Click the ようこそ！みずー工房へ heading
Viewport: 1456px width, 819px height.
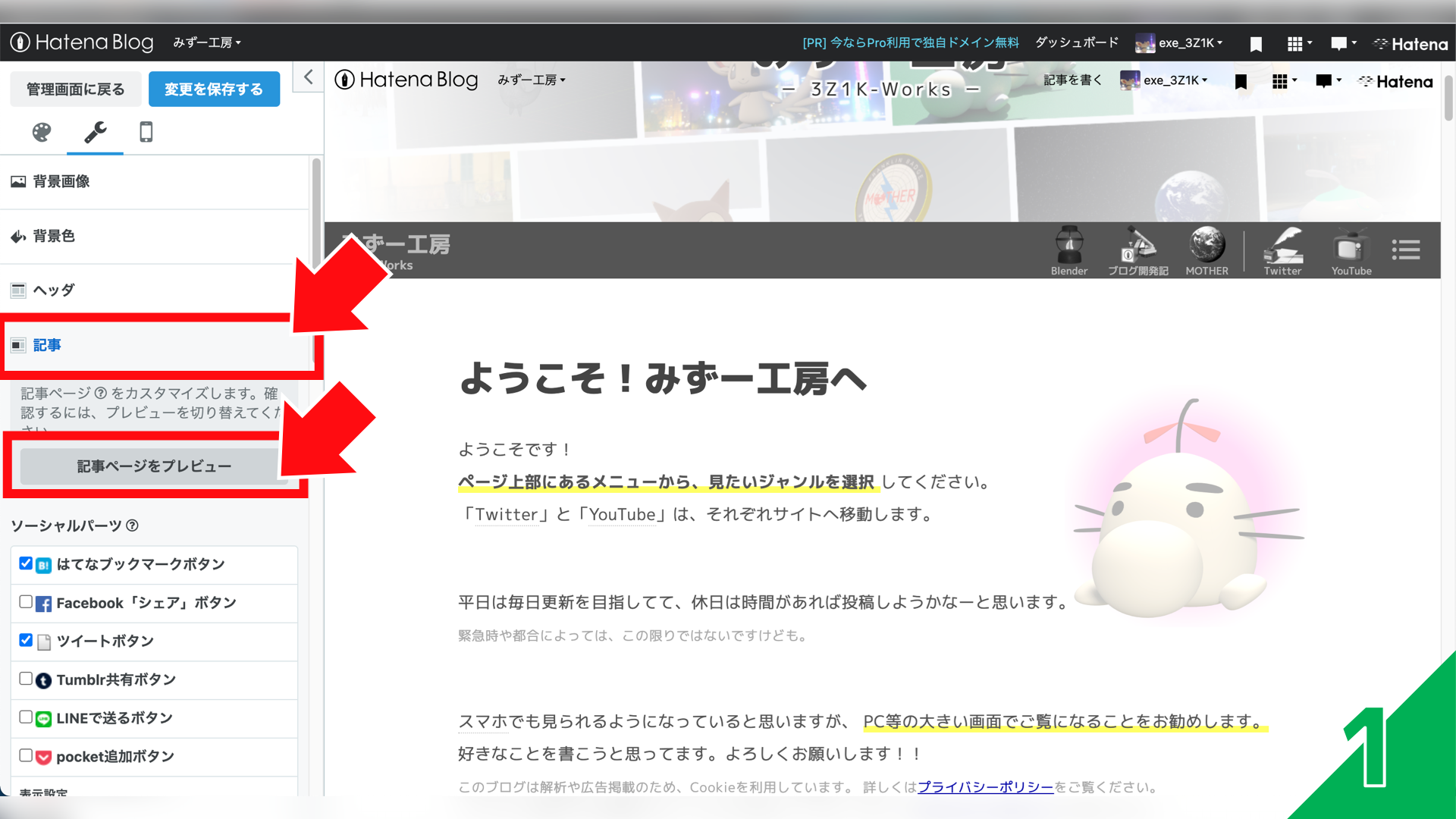(x=663, y=378)
